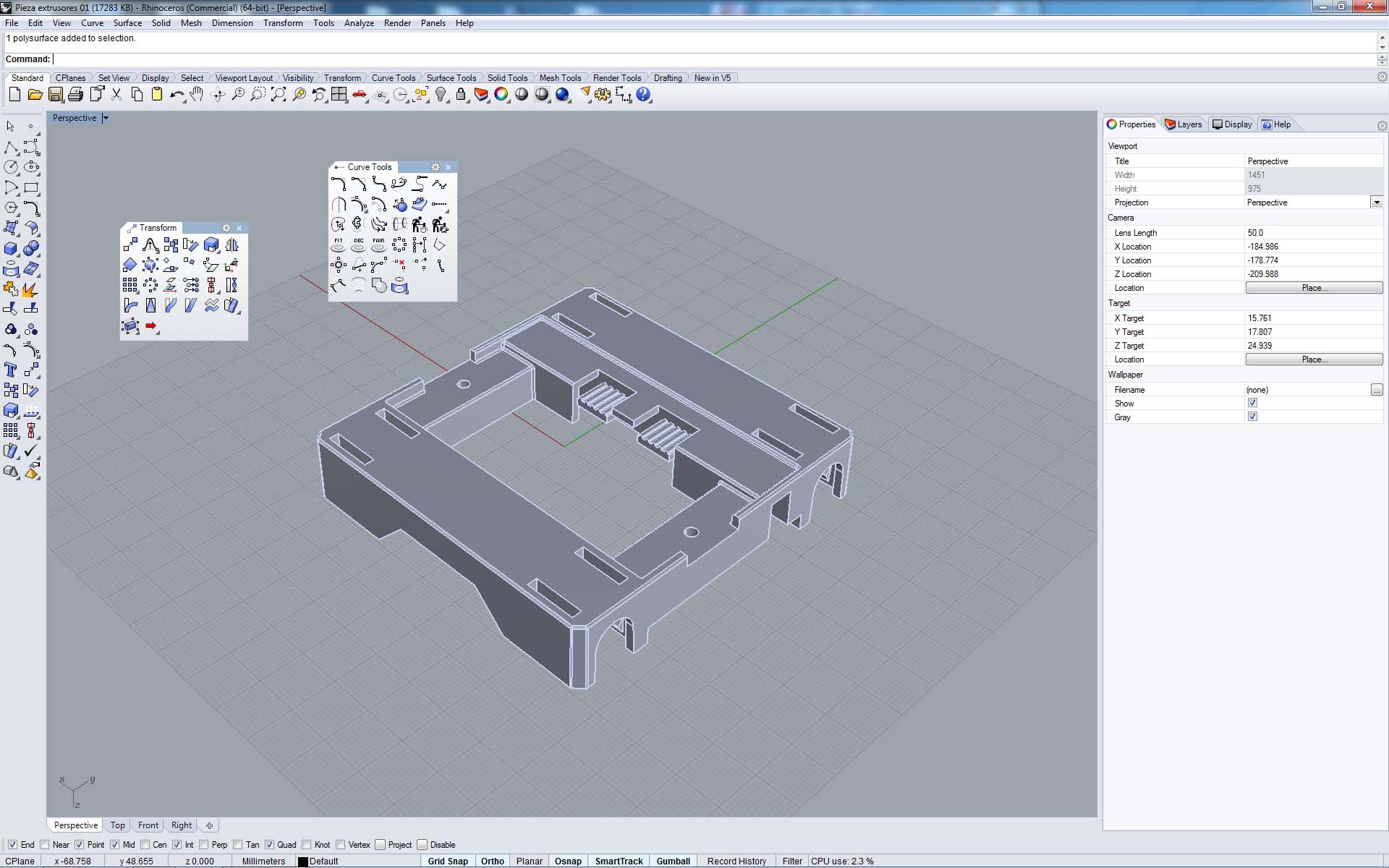Image resolution: width=1389 pixels, height=868 pixels.
Task: Open the Render sphere material icon
Action: click(562, 95)
